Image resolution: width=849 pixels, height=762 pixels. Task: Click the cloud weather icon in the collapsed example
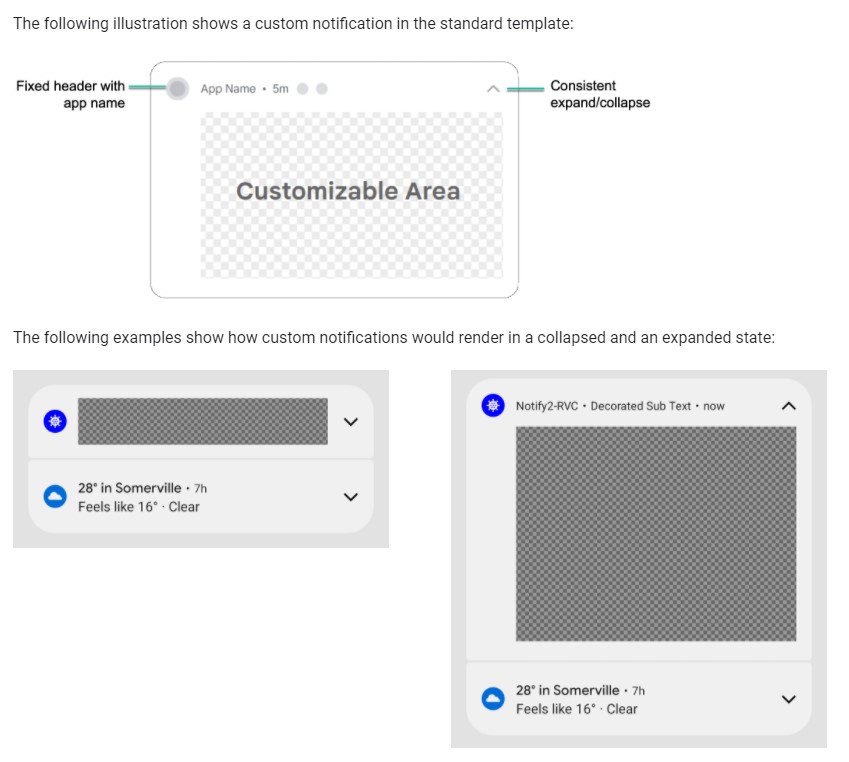pyautogui.click(x=56, y=497)
